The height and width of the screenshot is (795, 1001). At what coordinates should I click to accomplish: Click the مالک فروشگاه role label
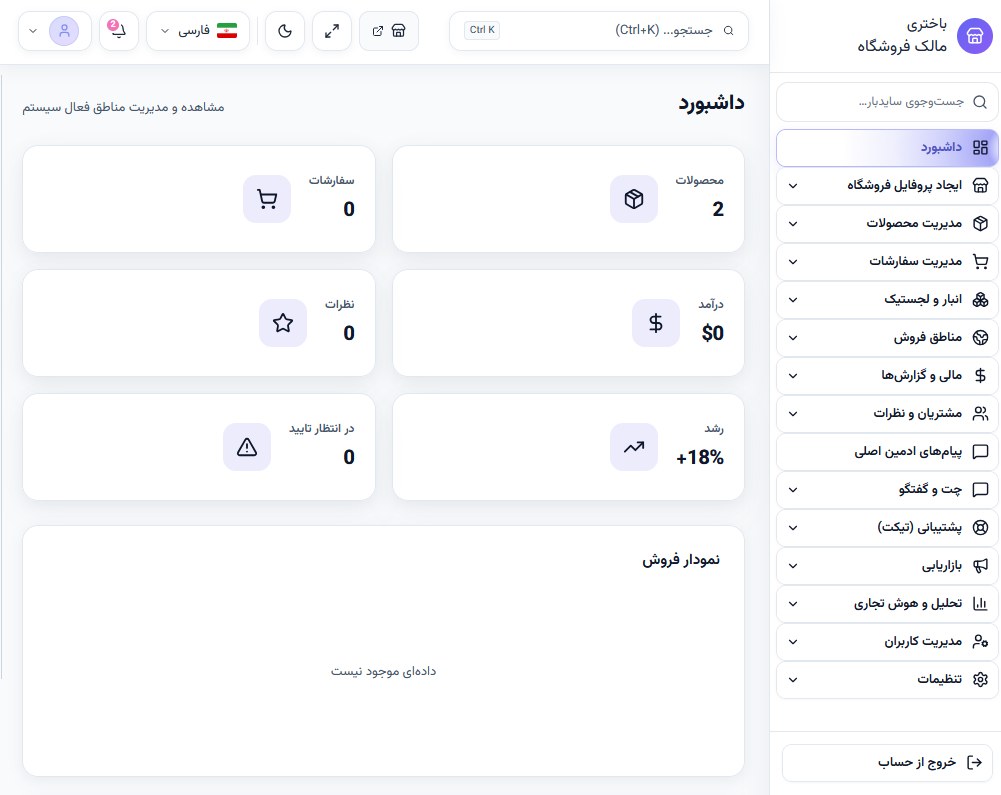coord(902,46)
